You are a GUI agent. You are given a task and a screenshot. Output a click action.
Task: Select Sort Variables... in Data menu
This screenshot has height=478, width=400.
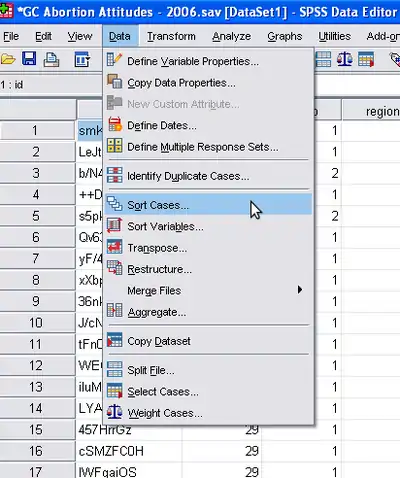pos(209,226)
